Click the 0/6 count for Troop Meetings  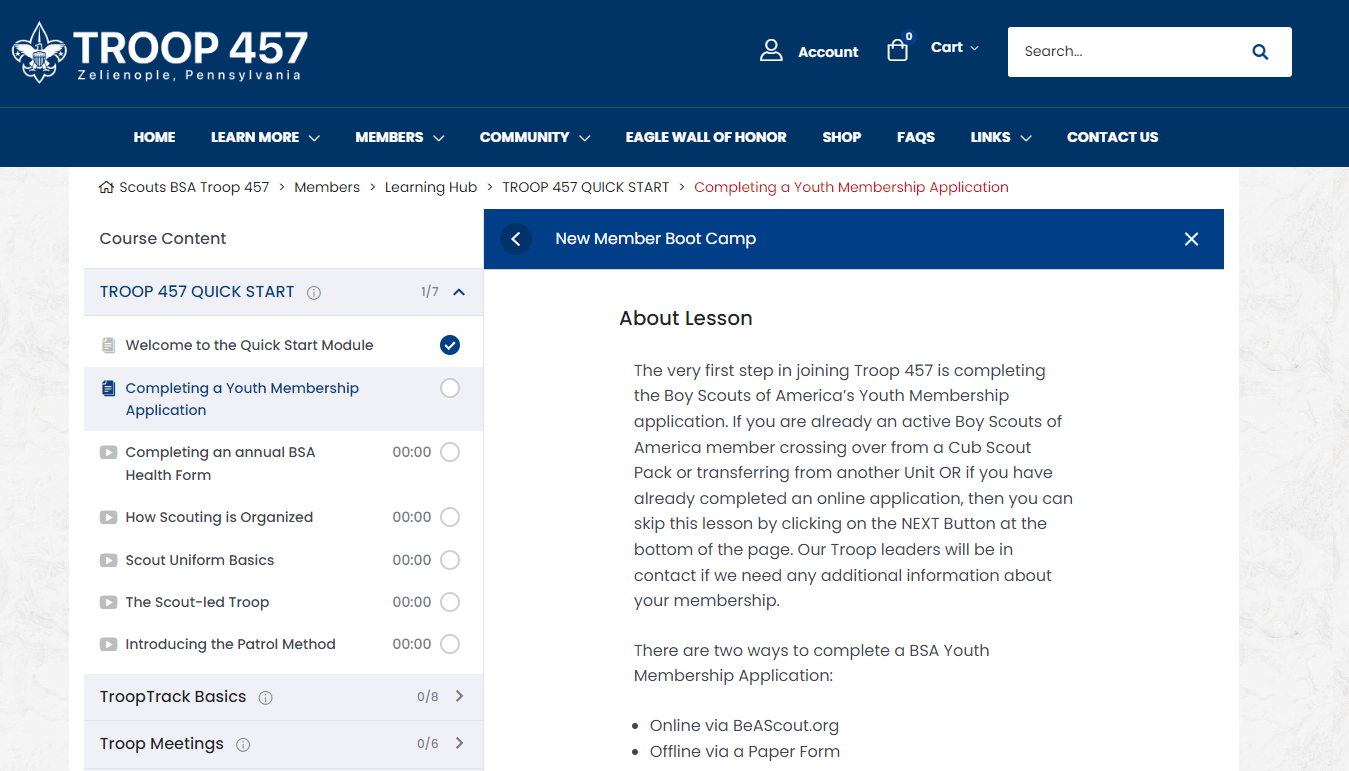tap(428, 744)
